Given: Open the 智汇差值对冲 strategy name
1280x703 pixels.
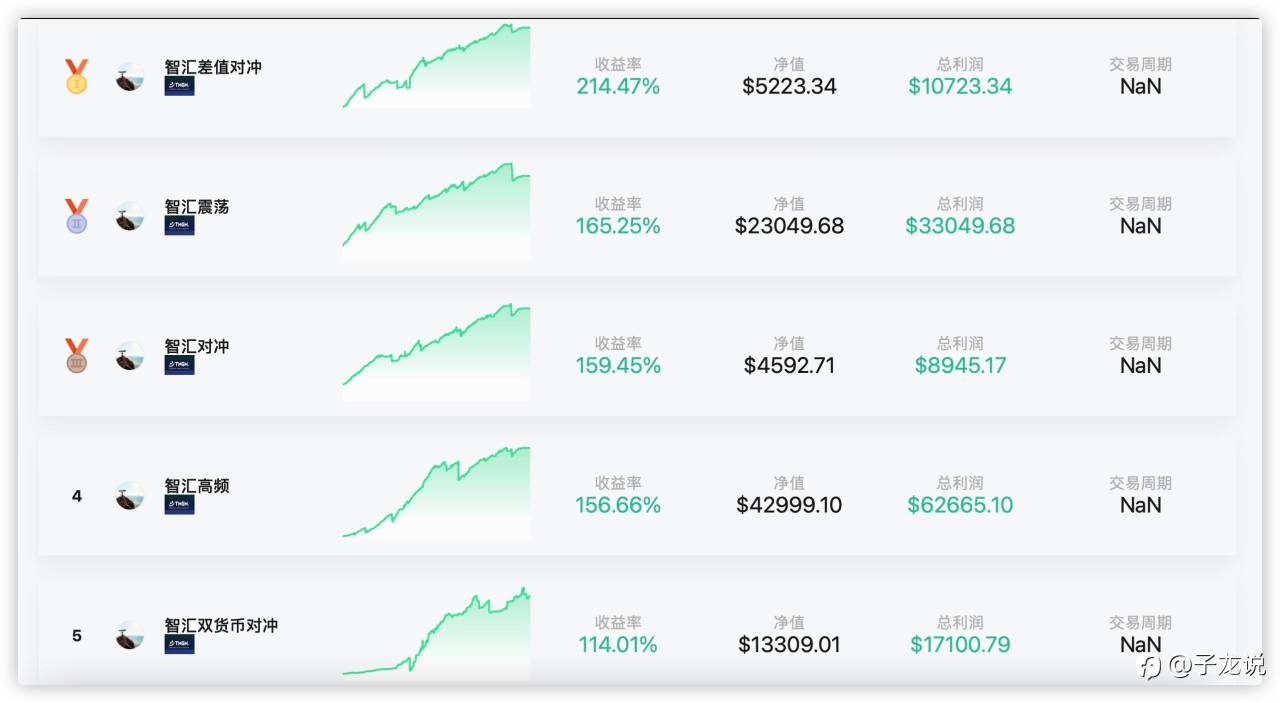Looking at the screenshot, I should [213, 67].
